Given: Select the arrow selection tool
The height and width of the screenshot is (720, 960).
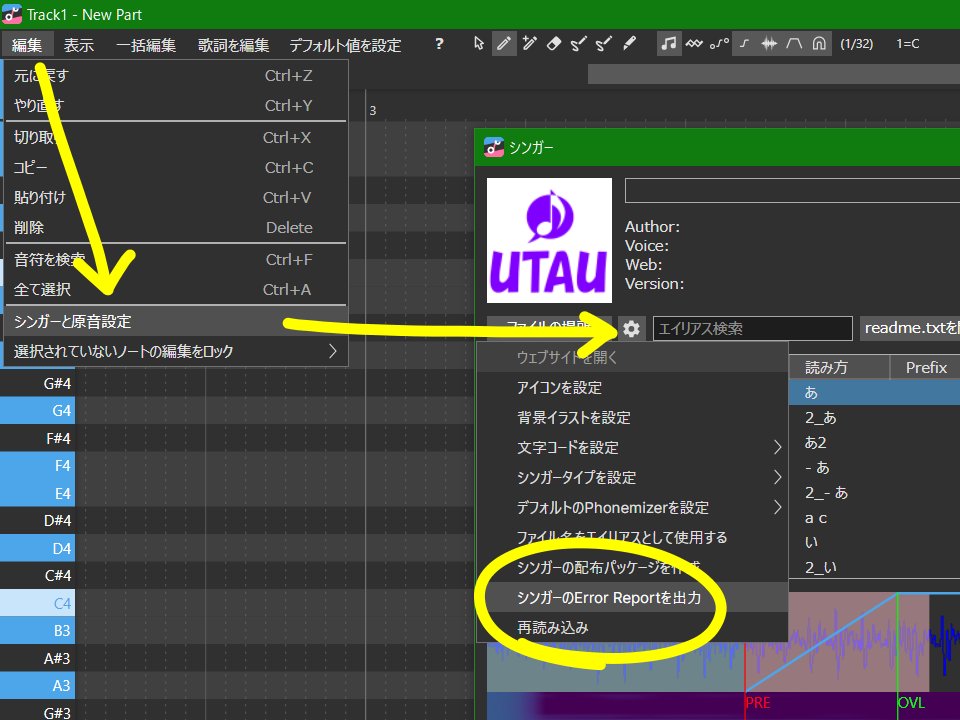Looking at the screenshot, I should click(479, 44).
